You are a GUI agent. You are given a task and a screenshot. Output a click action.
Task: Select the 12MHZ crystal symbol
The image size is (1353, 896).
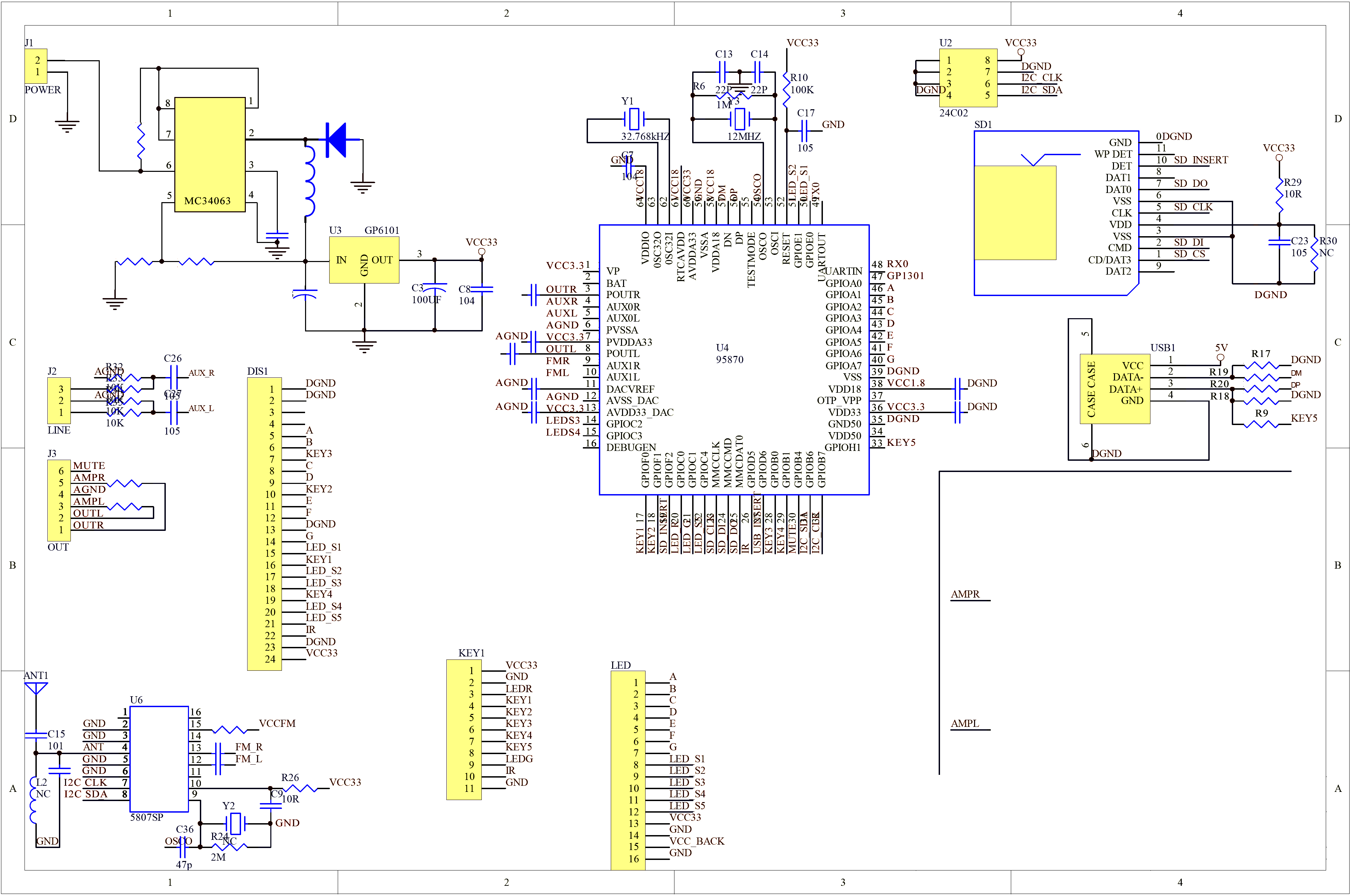pos(740,119)
